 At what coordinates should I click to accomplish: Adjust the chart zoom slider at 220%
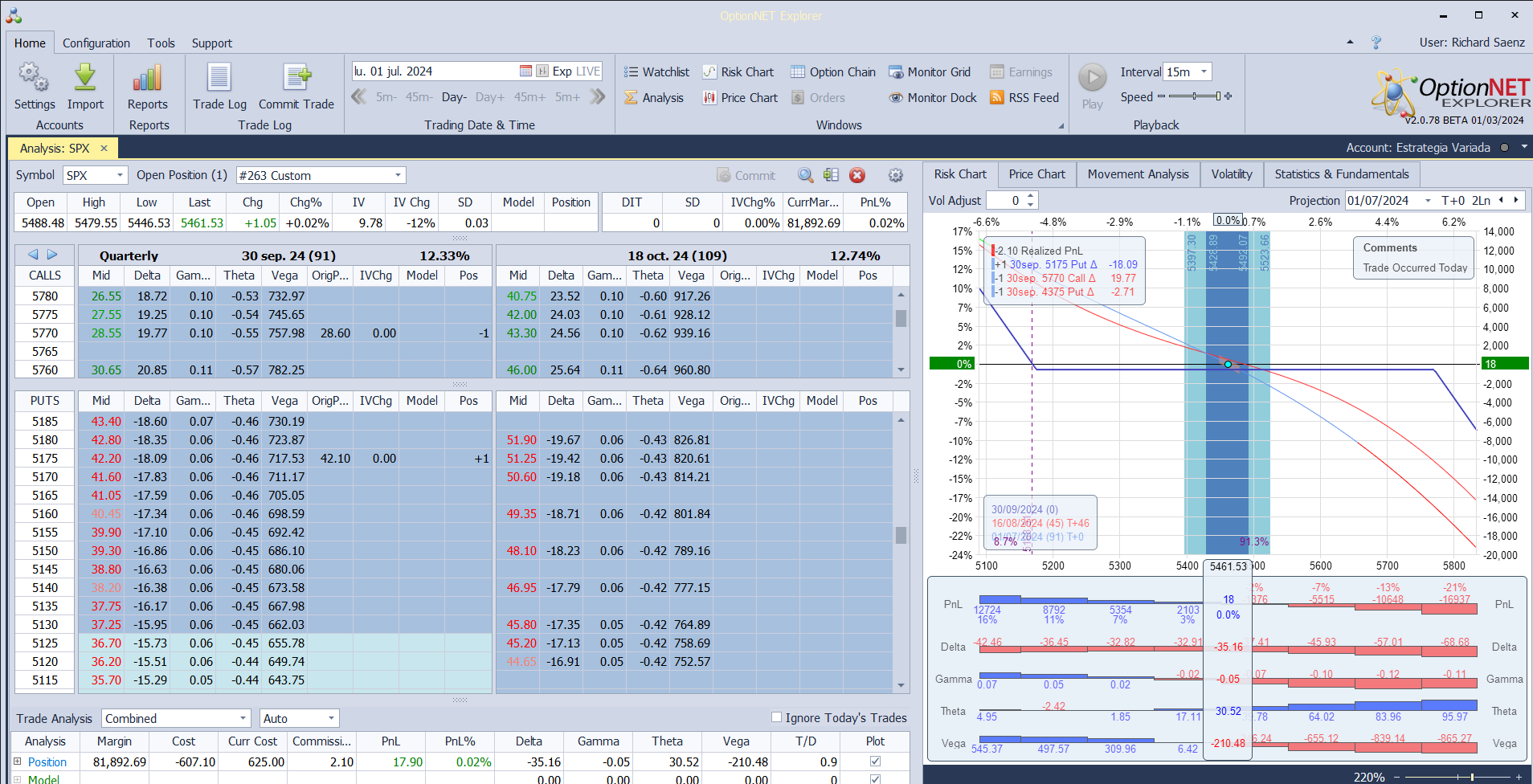click(x=1459, y=777)
